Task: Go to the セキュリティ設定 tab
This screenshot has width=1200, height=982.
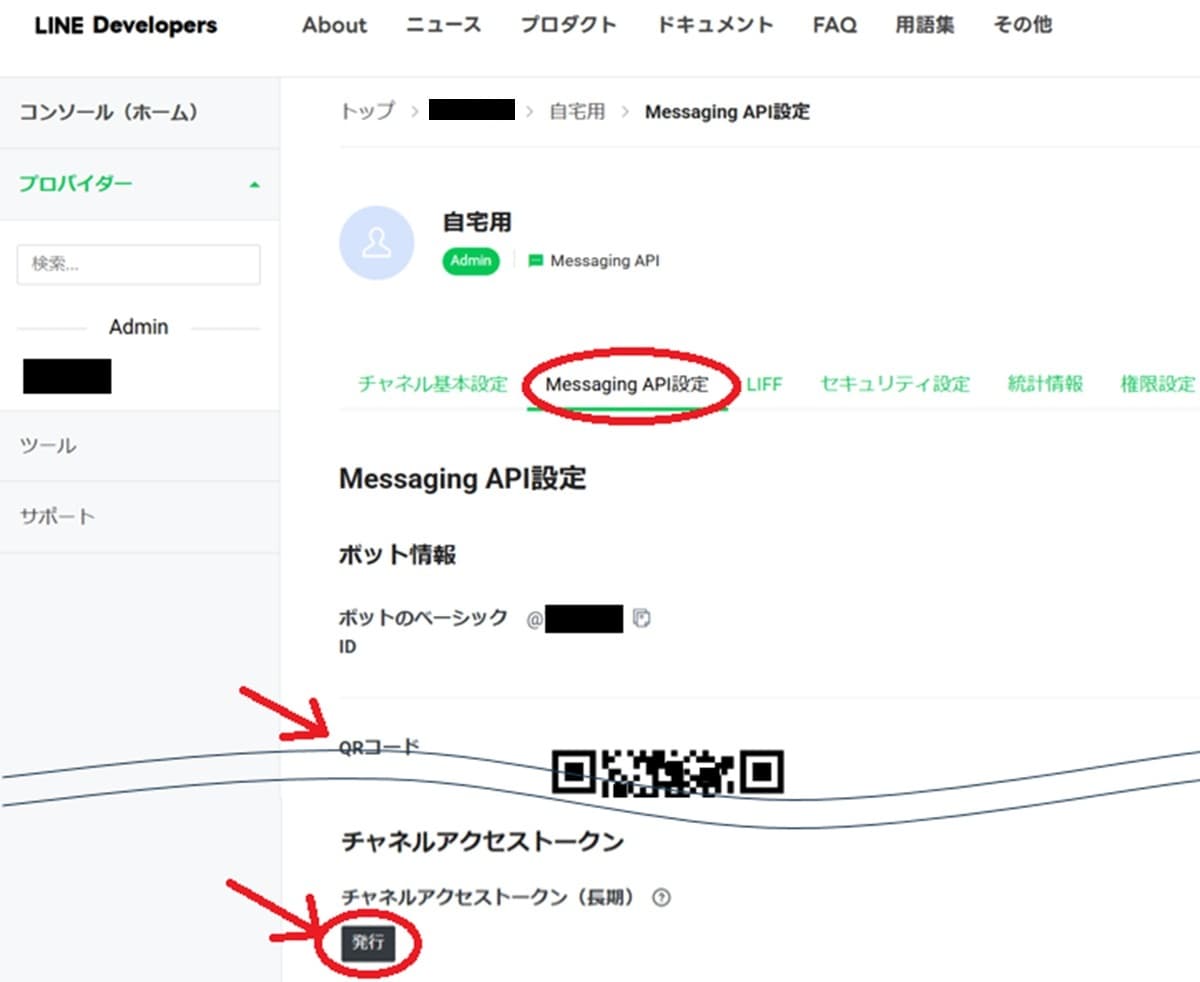Action: pyautogui.click(x=894, y=384)
